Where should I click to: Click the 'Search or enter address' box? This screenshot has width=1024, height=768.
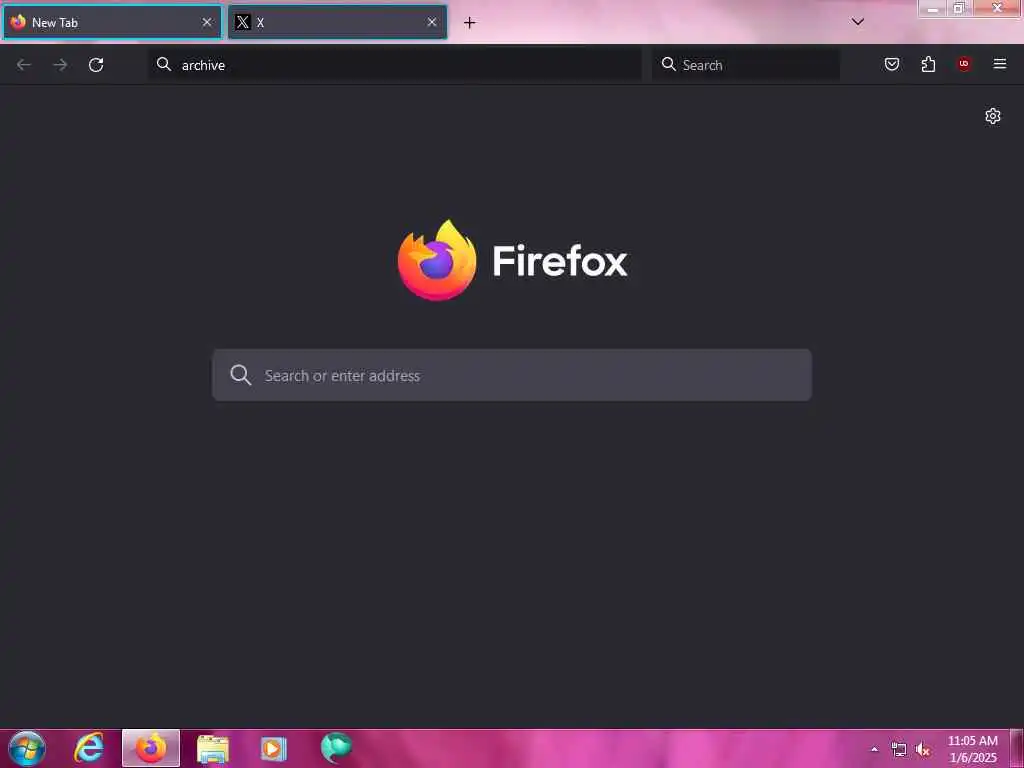pos(512,375)
